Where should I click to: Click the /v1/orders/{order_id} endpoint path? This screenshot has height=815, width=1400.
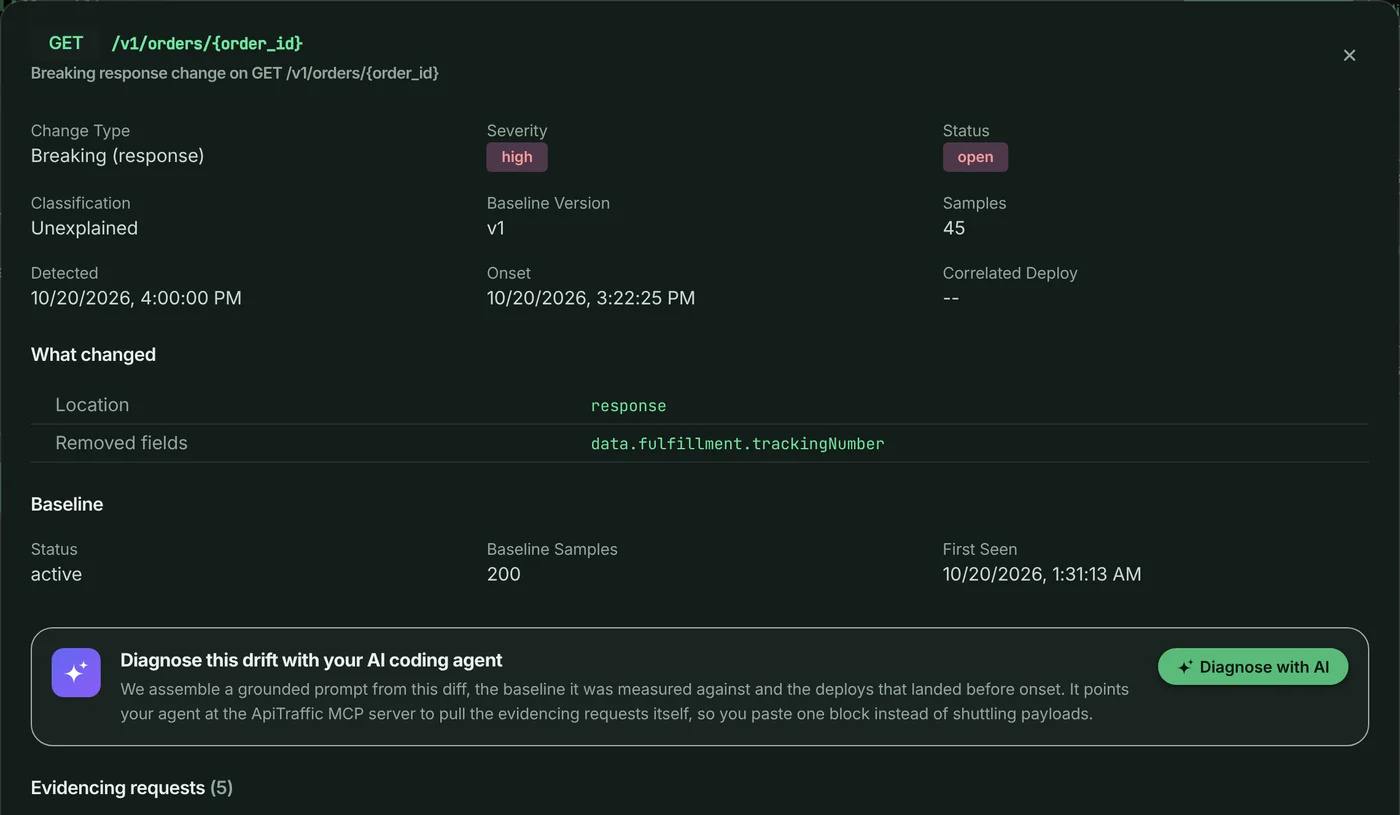207,43
